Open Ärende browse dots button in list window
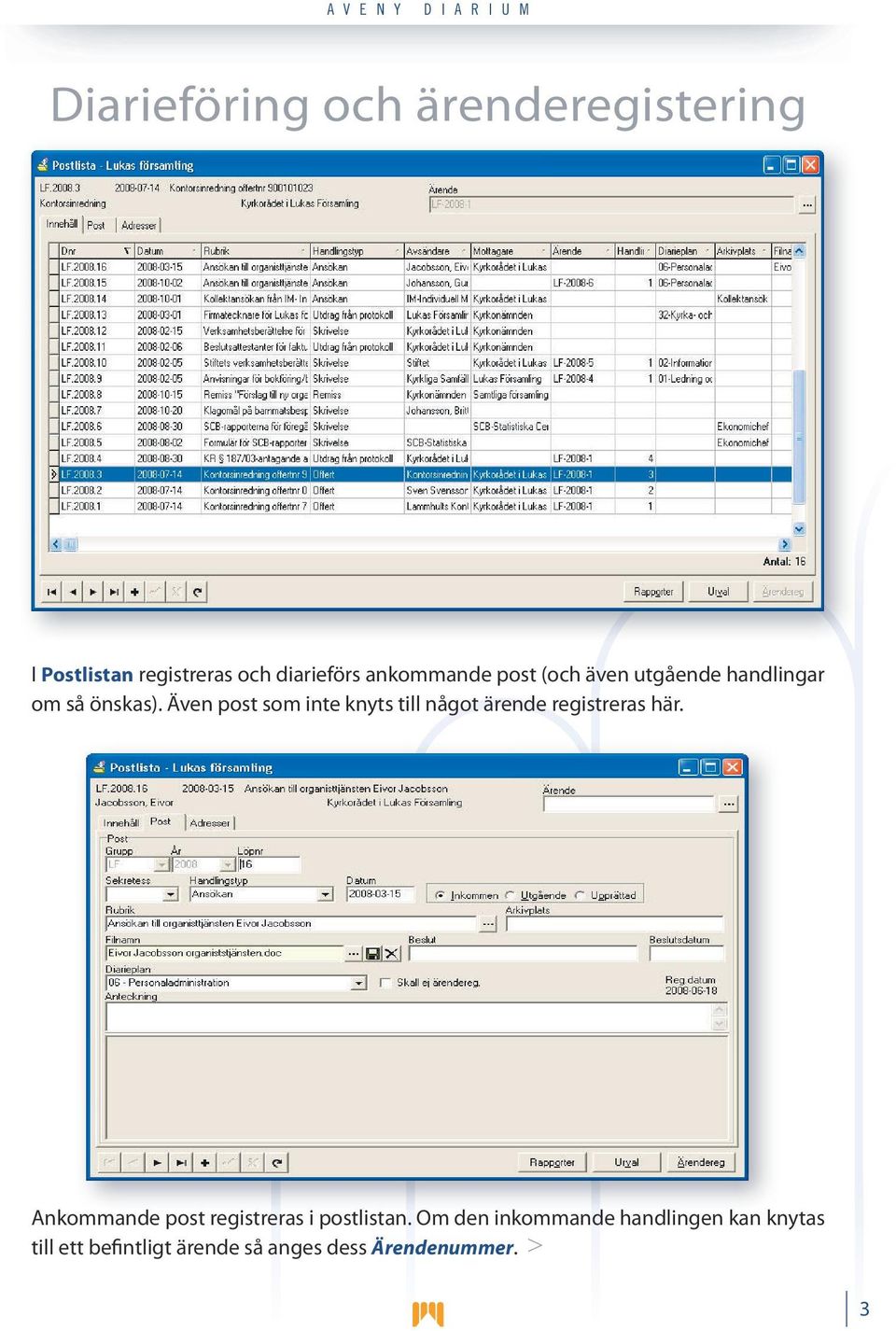The width and height of the screenshot is (896, 1331). click(806, 204)
